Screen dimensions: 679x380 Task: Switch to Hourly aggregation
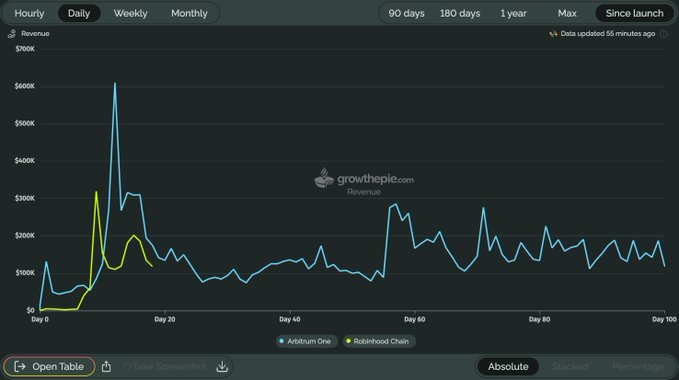tap(29, 13)
